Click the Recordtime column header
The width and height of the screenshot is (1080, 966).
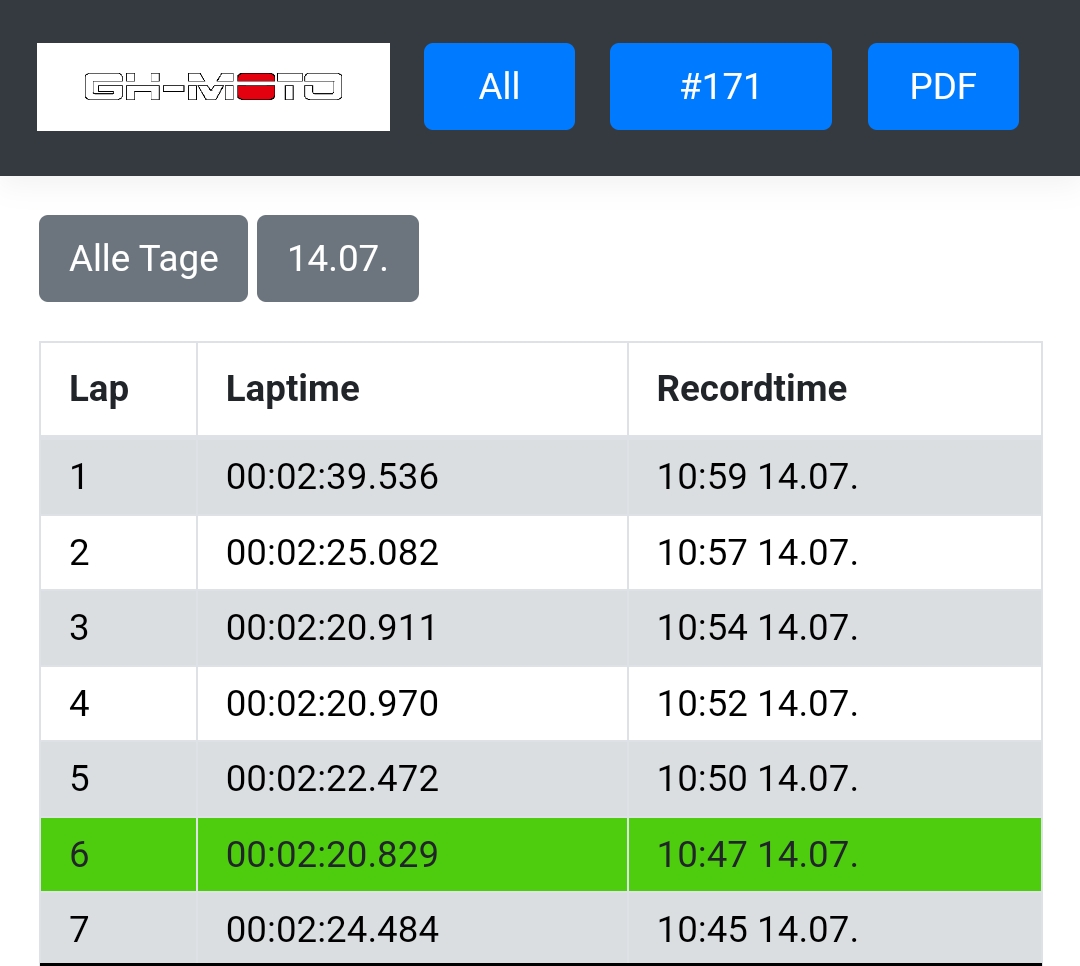pyautogui.click(x=751, y=388)
